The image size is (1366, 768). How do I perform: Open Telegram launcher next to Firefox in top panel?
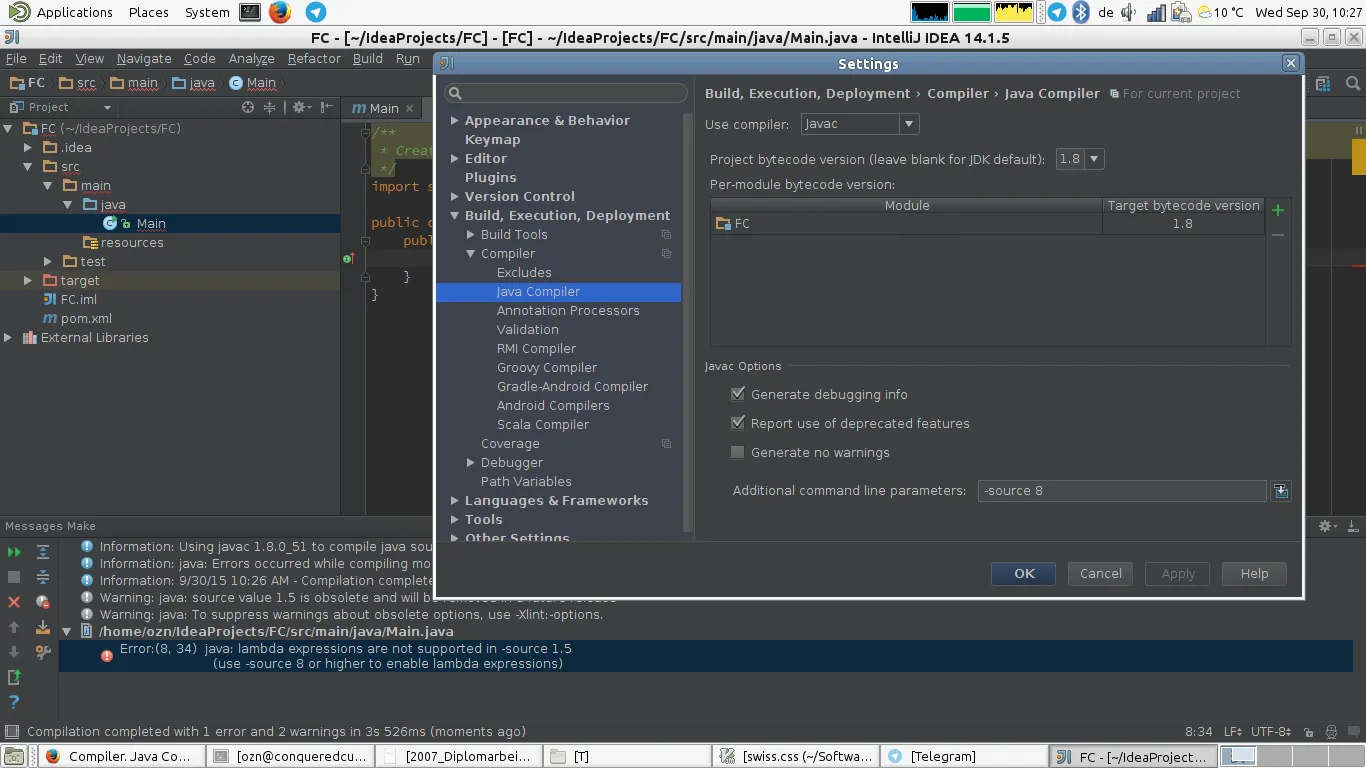pyautogui.click(x=315, y=12)
